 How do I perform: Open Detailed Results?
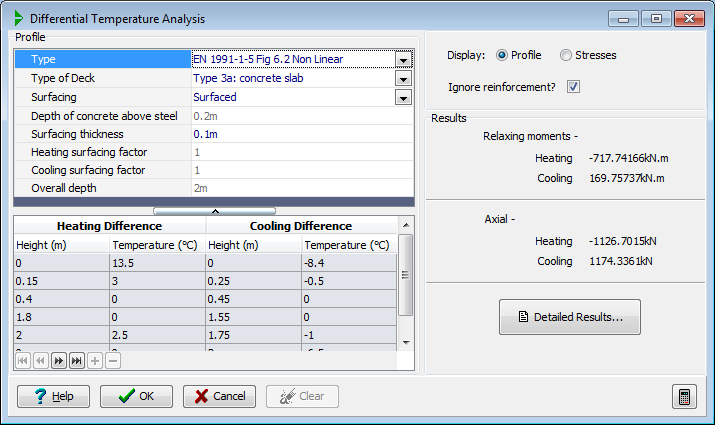(570, 317)
